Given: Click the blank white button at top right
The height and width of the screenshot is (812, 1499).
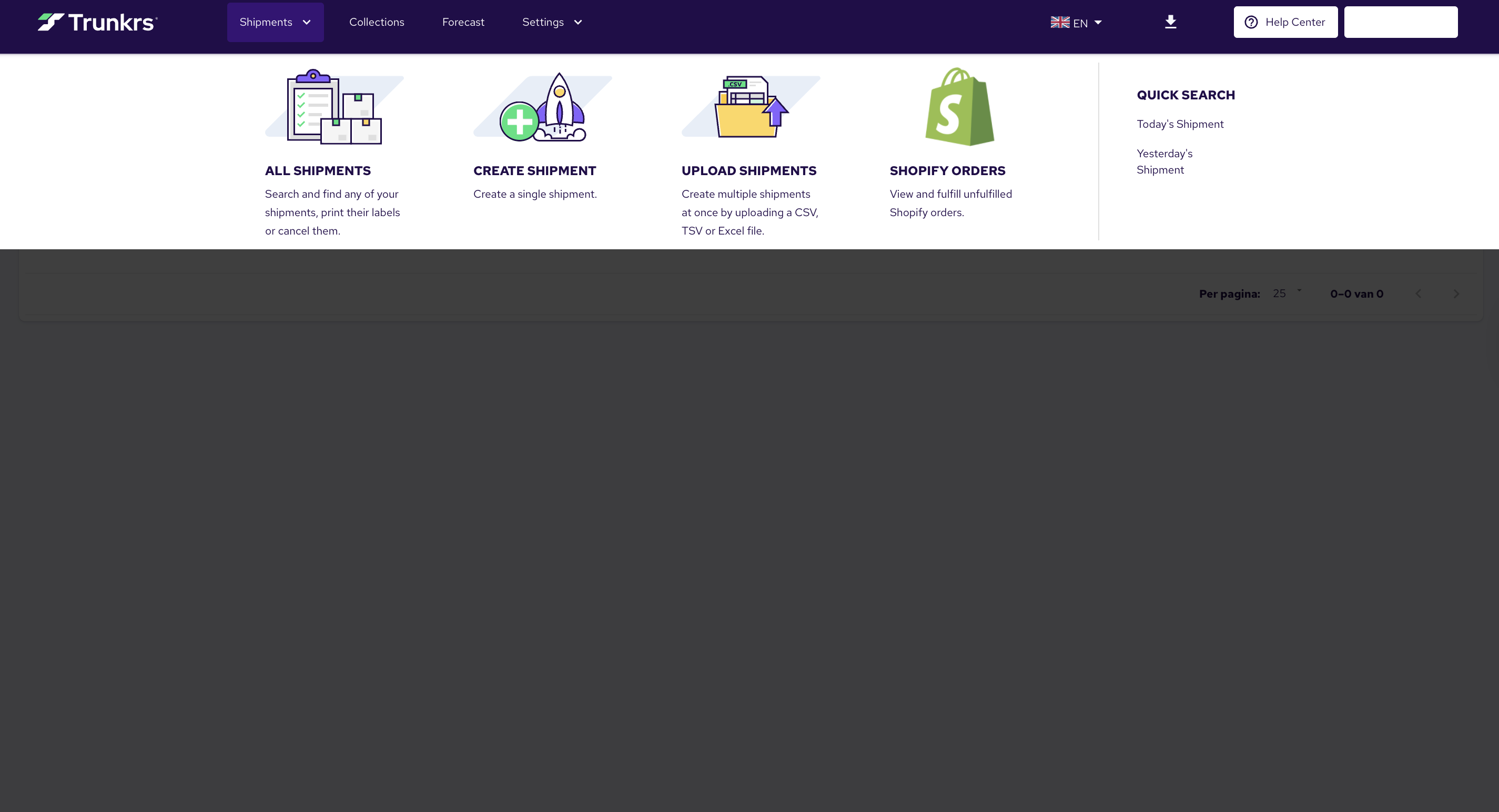Looking at the screenshot, I should (x=1401, y=22).
